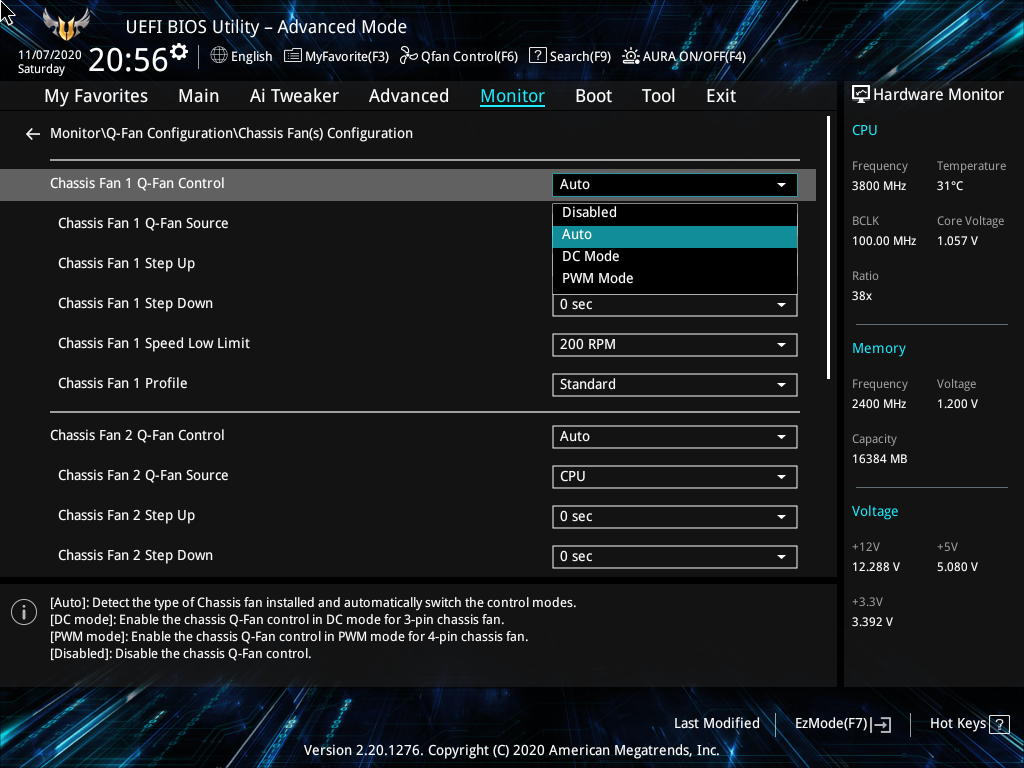This screenshot has height=768, width=1024.
Task: Click +5V reading 5.080 V
Action: pos(957,567)
